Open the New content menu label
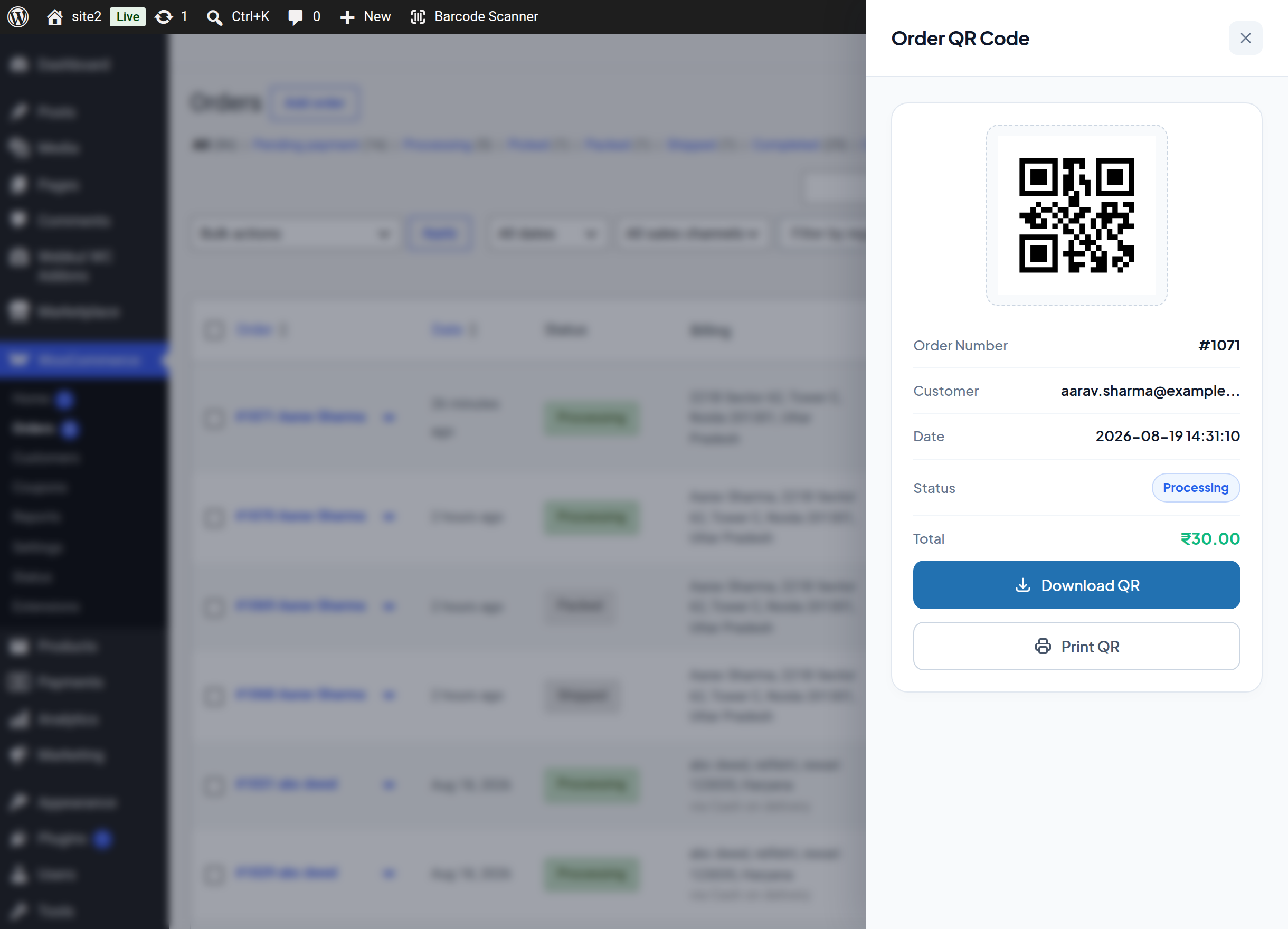 (x=377, y=16)
